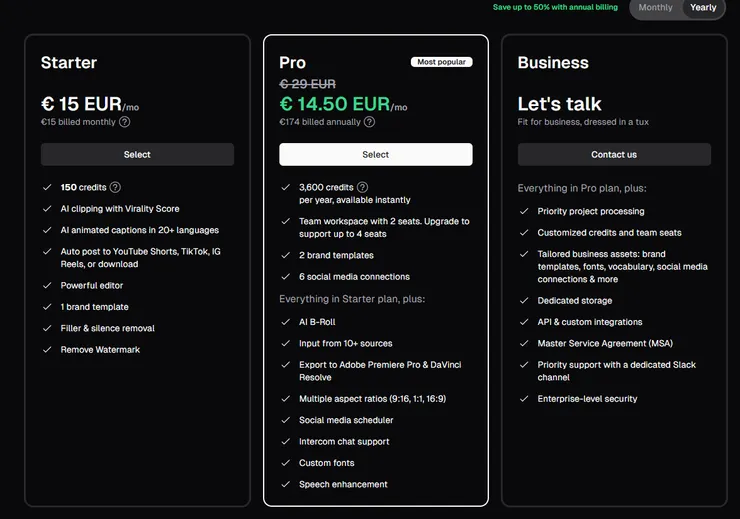Viewport: 740px width, 519px height.
Task: Click help icon next to 150 credits
Action: point(115,187)
